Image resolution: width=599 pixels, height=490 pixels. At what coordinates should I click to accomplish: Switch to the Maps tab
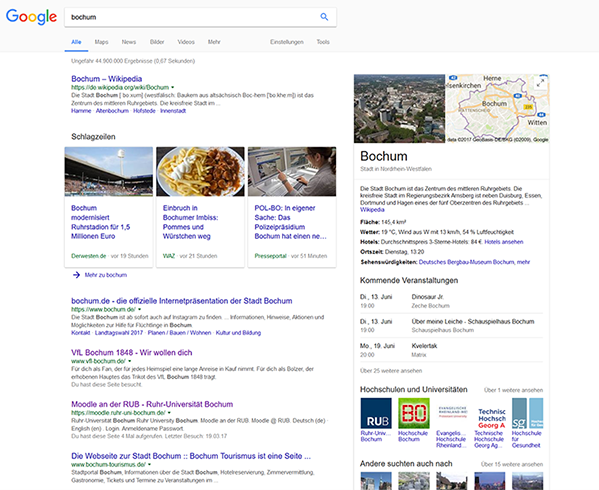tap(102, 42)
